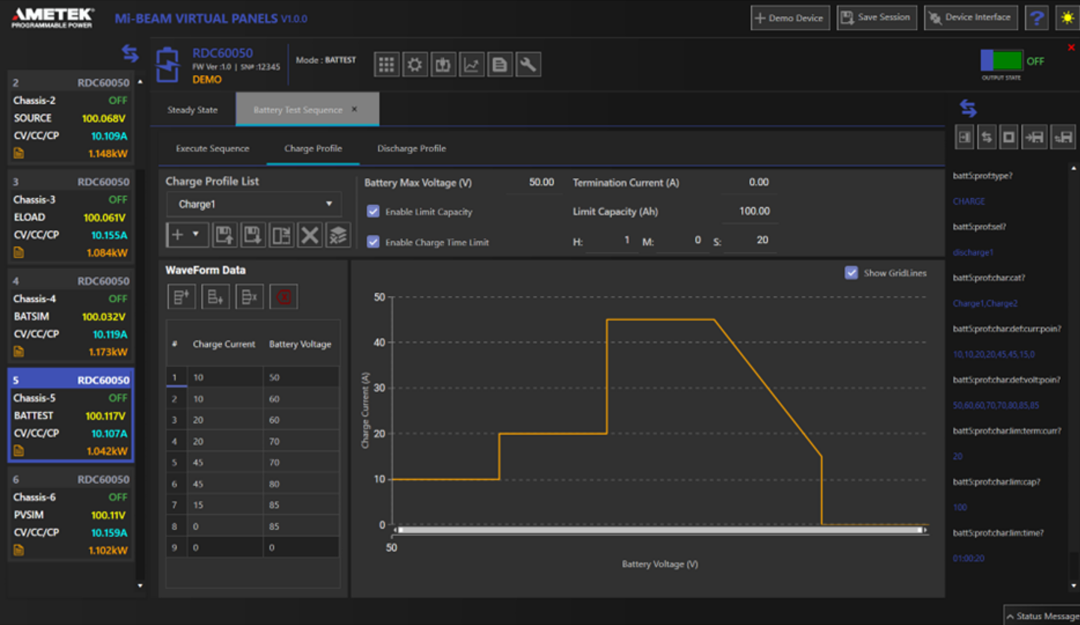Click the square stop icon in command panel
1080x625 pixels.
tap(1008, 137)
